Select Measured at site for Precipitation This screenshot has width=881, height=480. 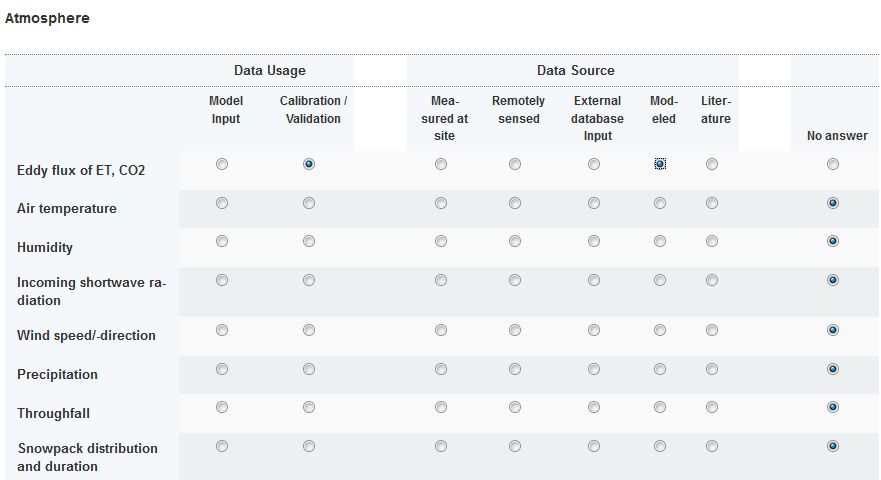coord(441,369)
